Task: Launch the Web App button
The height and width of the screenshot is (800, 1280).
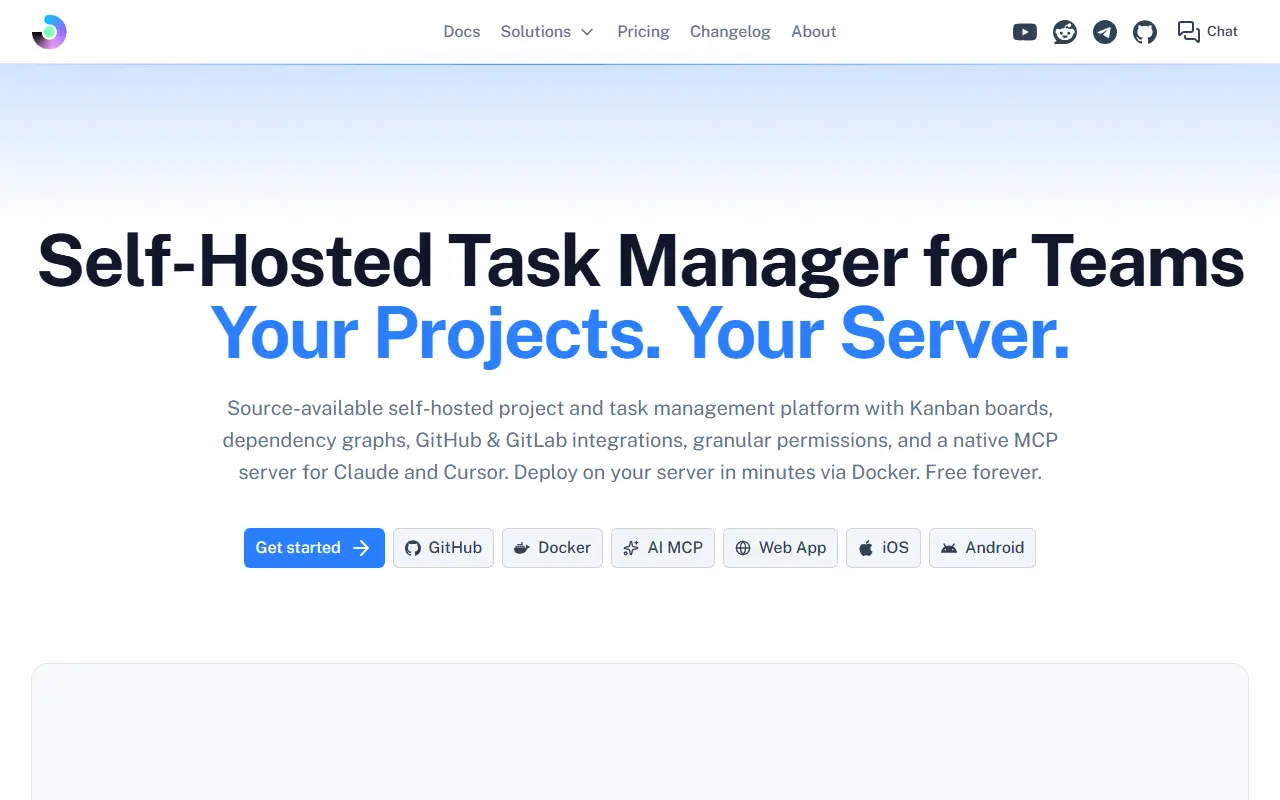Action: tap(780, 548)
